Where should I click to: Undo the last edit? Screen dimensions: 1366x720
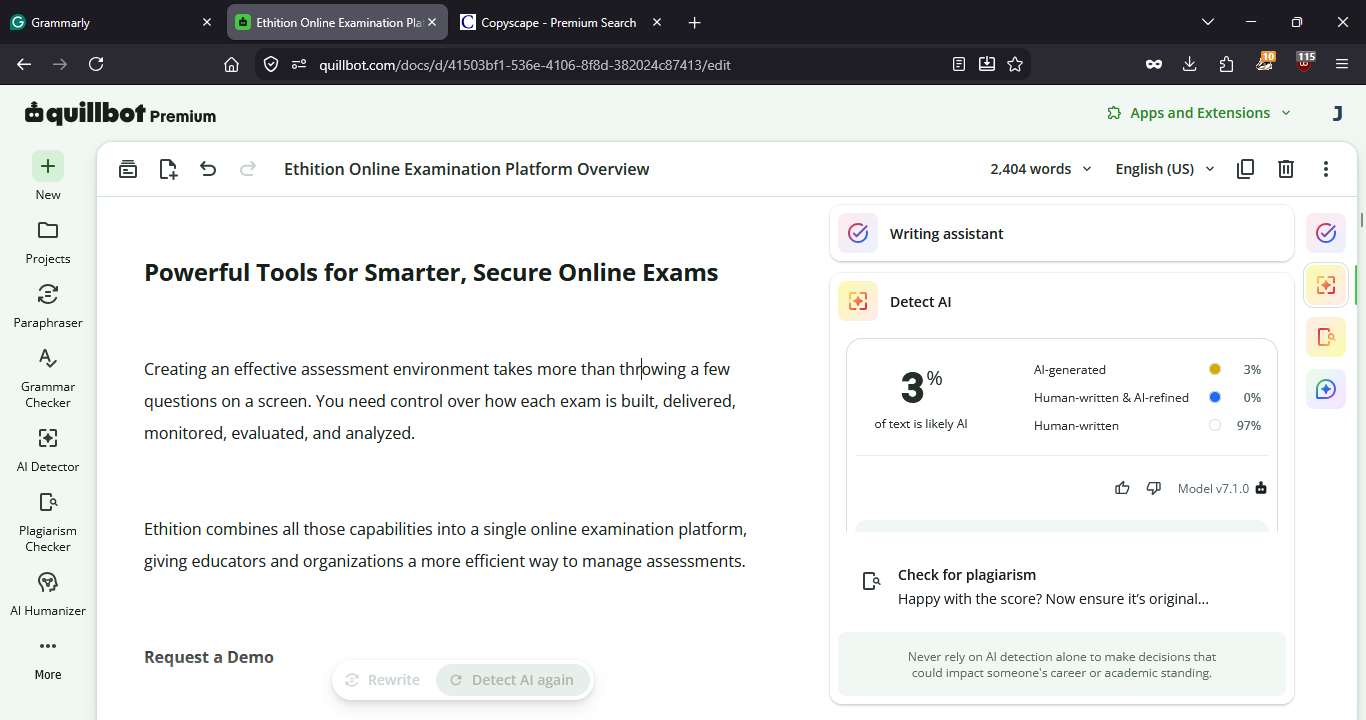[x=208, y=169]
